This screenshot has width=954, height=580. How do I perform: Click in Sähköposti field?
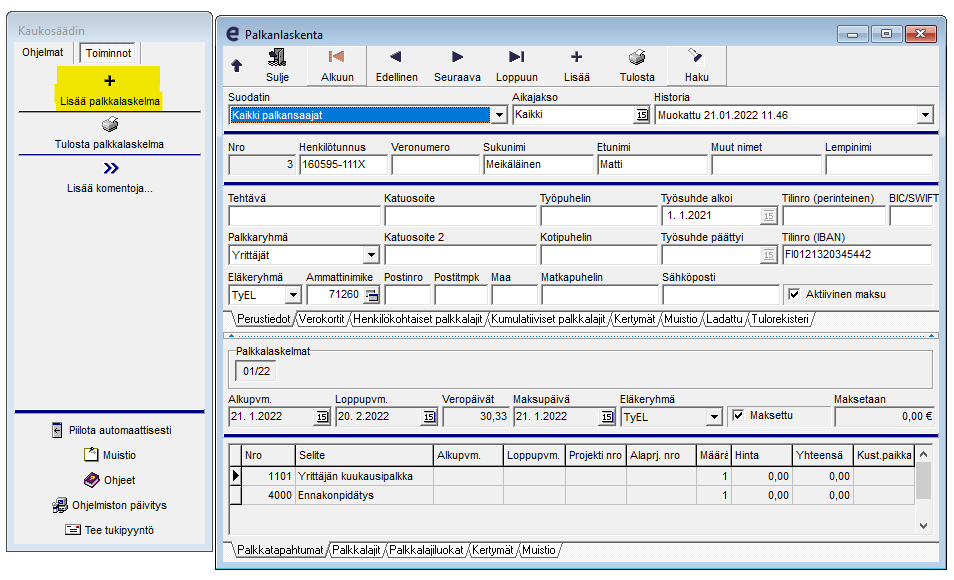[720, 295]
